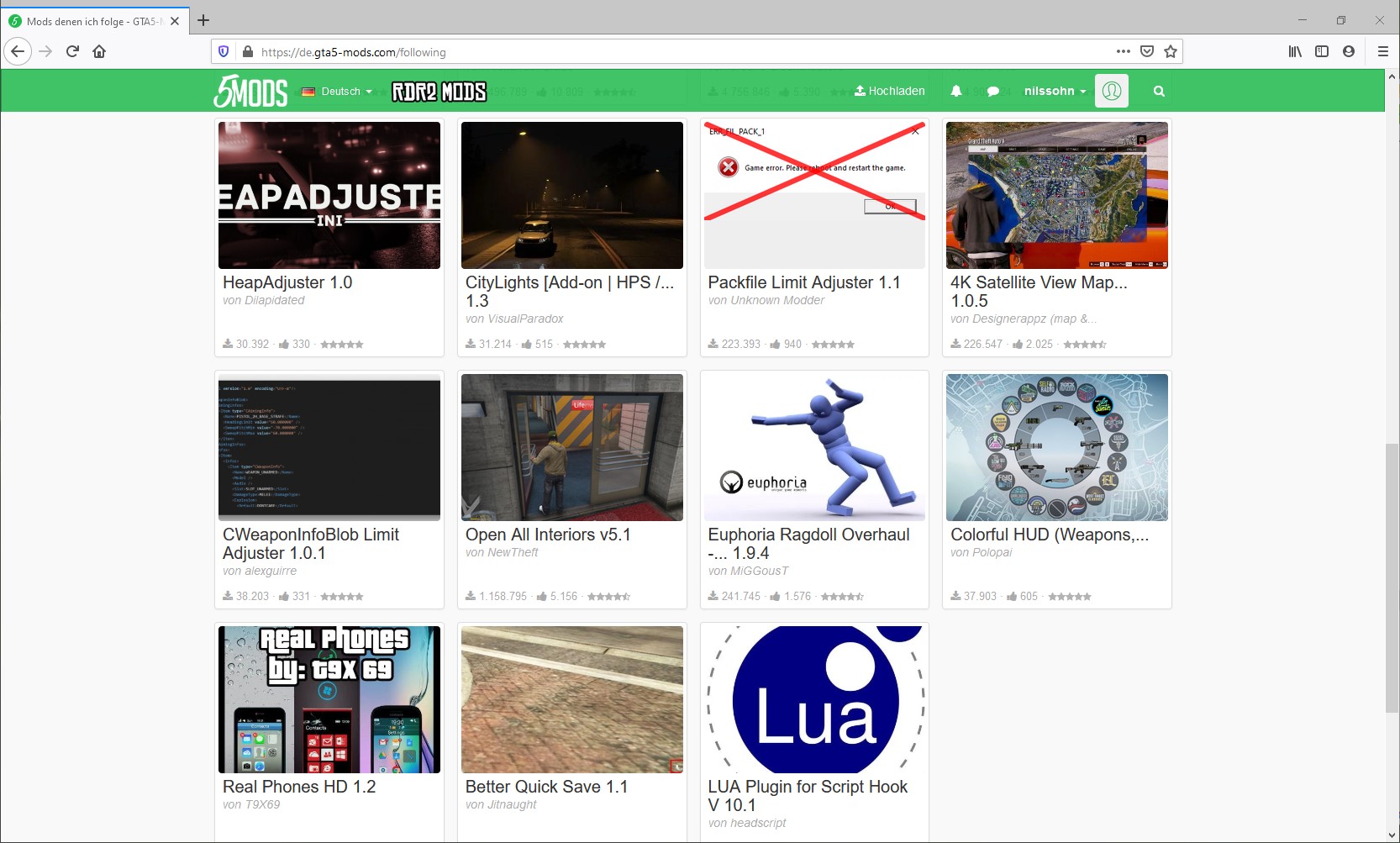
Task: Click scrollbar down arrow
Action: 1392,835
